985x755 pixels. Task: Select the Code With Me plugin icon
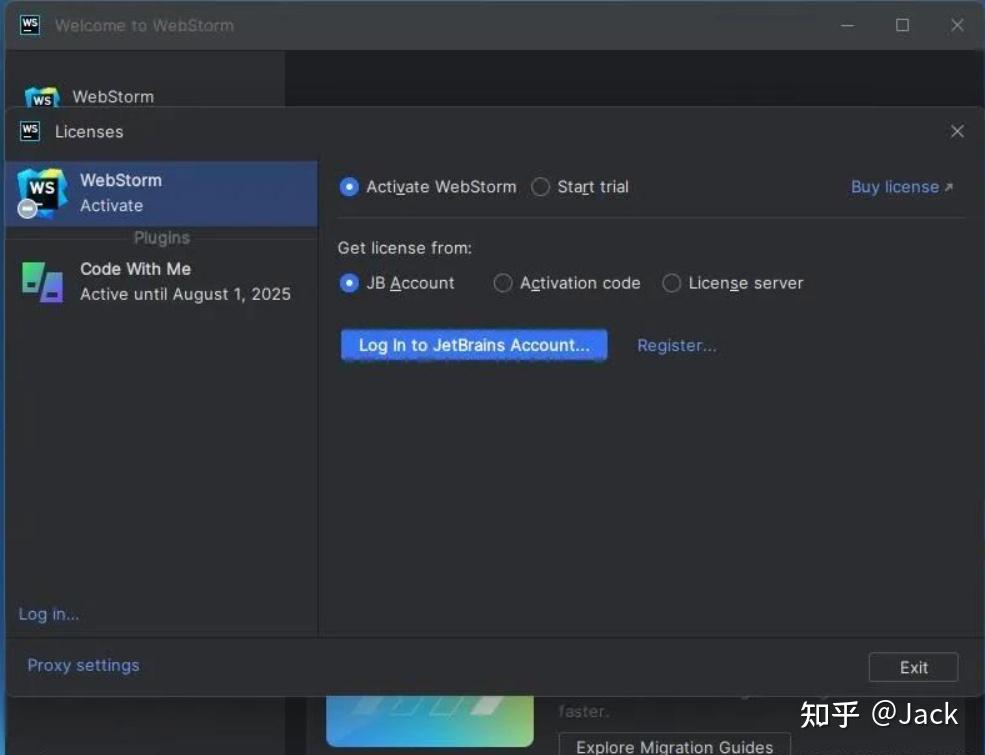pos(41,281)
